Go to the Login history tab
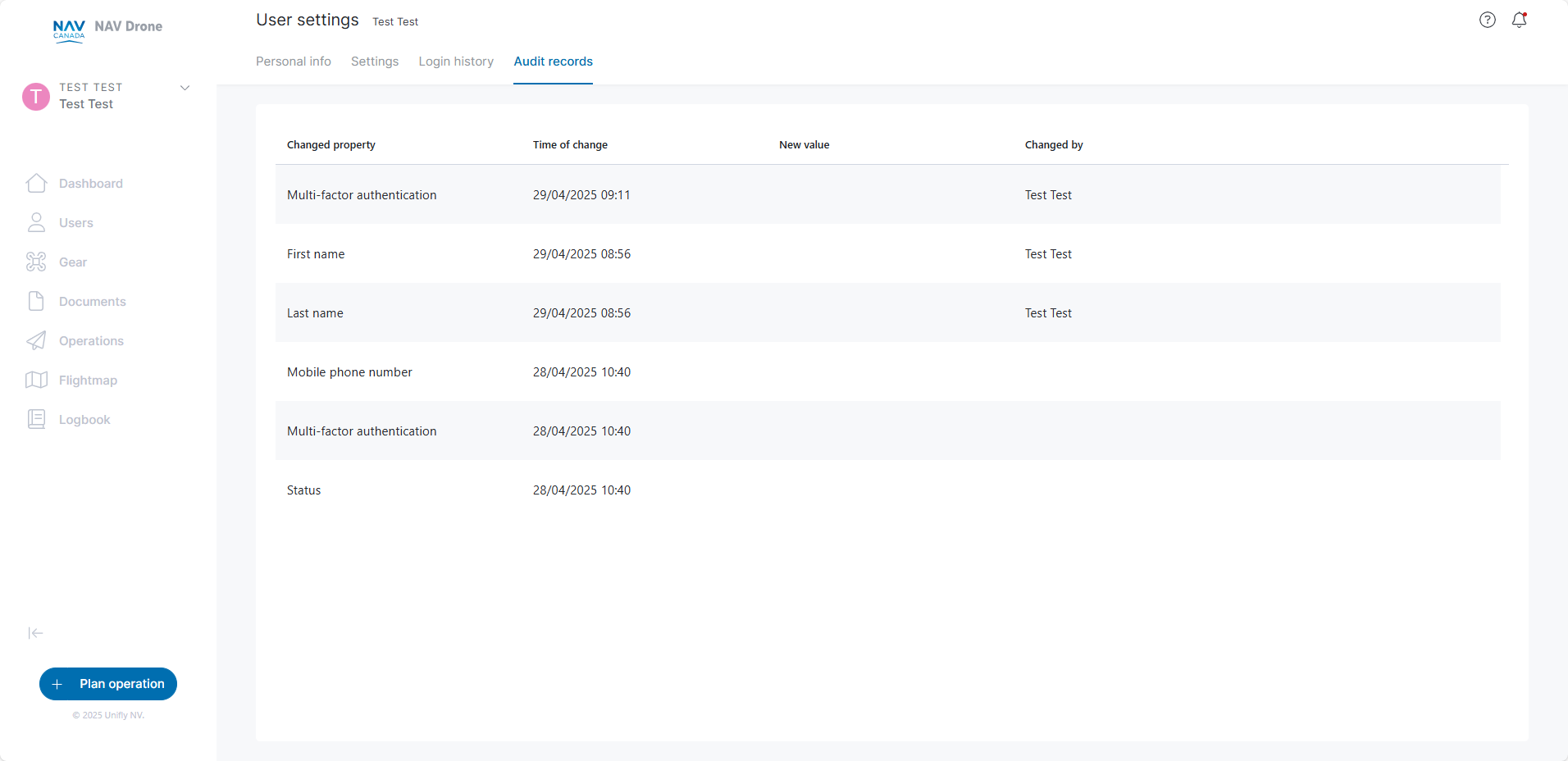 [456, 62]
